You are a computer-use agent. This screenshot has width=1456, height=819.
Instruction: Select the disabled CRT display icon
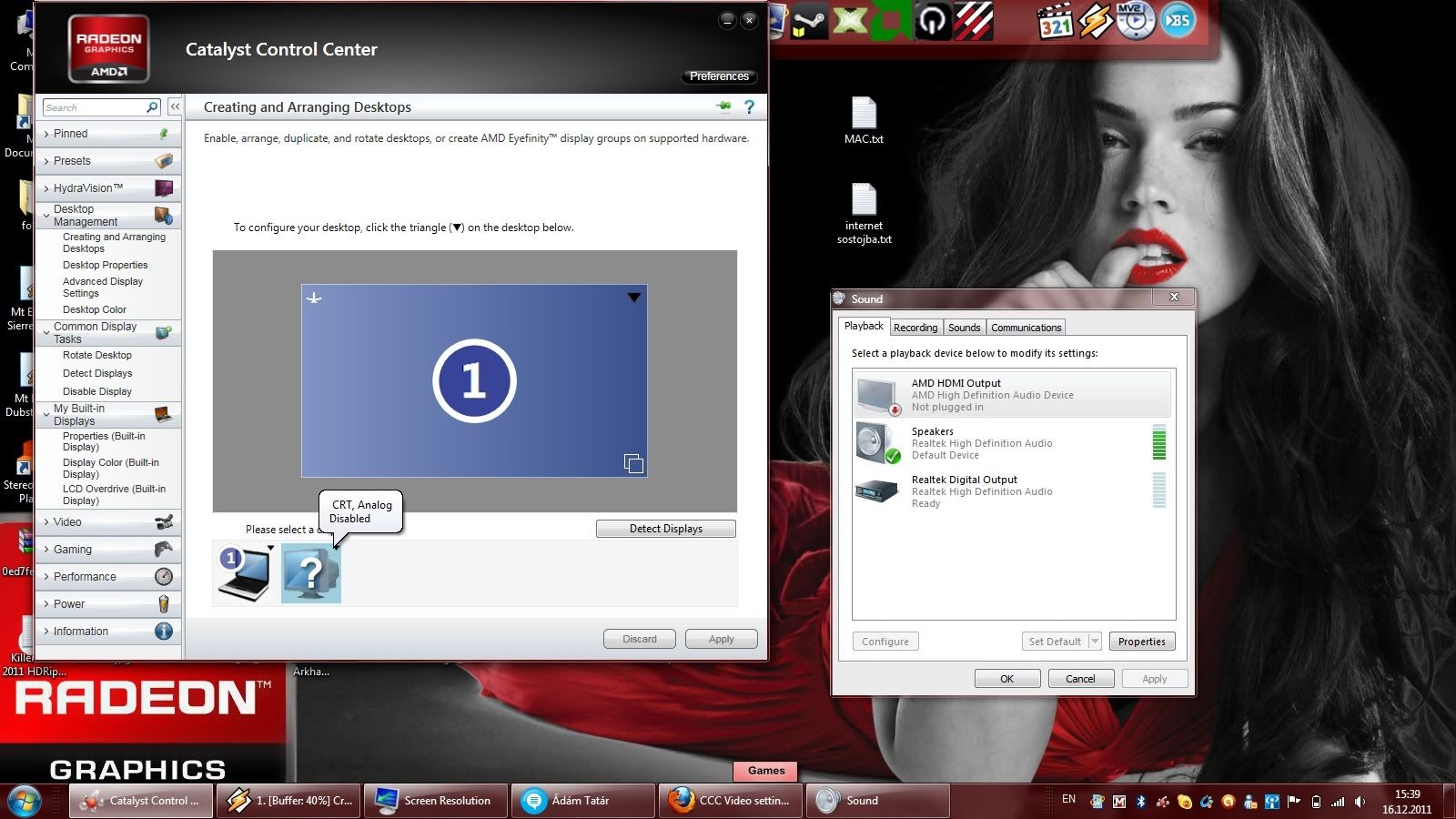point(311,573)
